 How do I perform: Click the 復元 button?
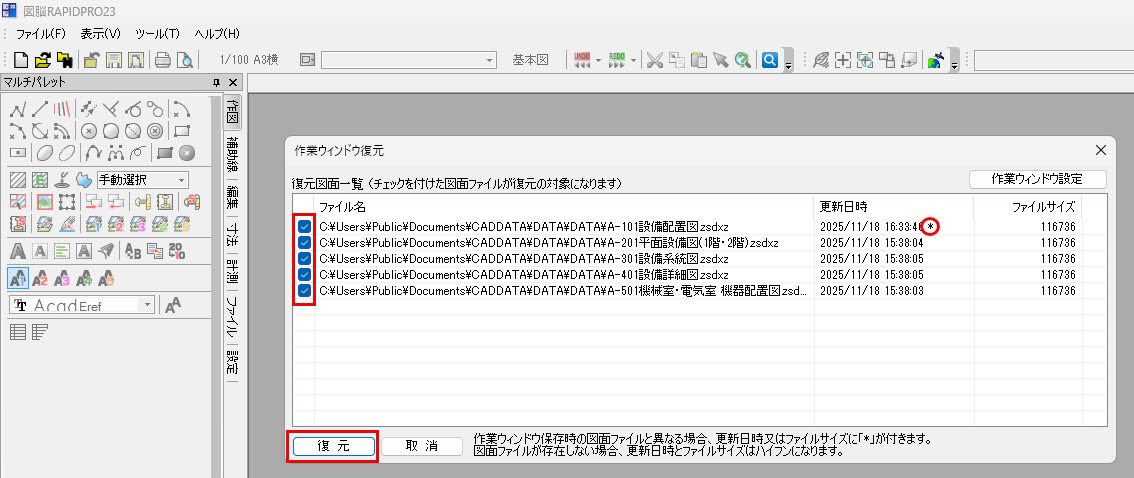[333, 446]
